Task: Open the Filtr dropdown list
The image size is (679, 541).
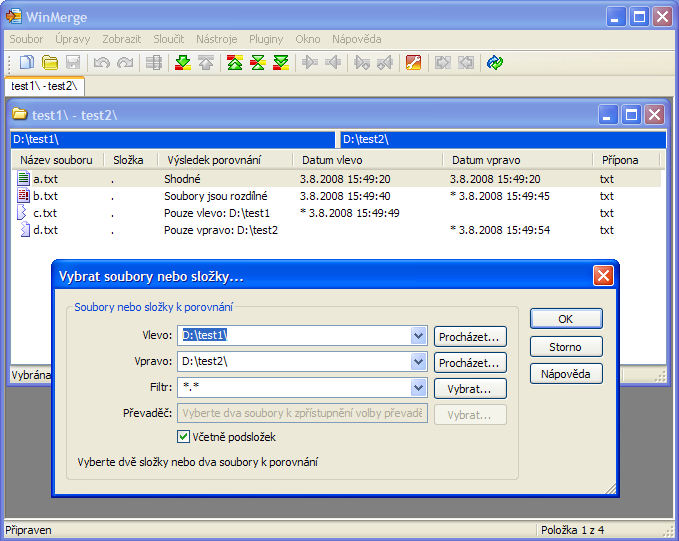Action: pyautogui.click(x=418, y=388)
